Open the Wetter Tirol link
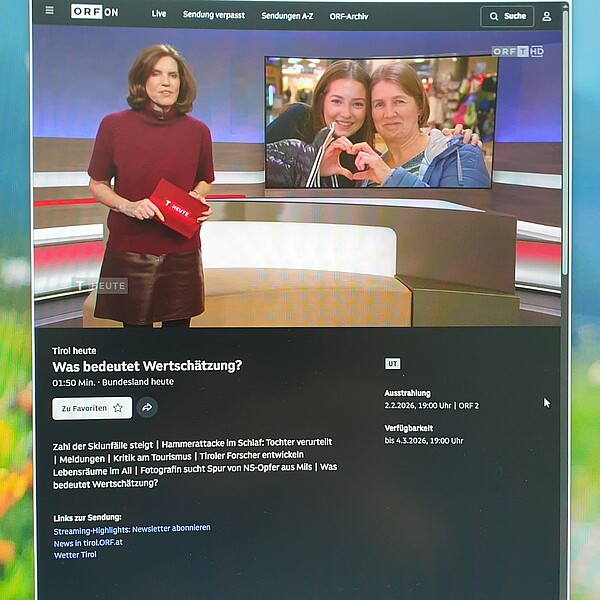 [x=75, y=555]
